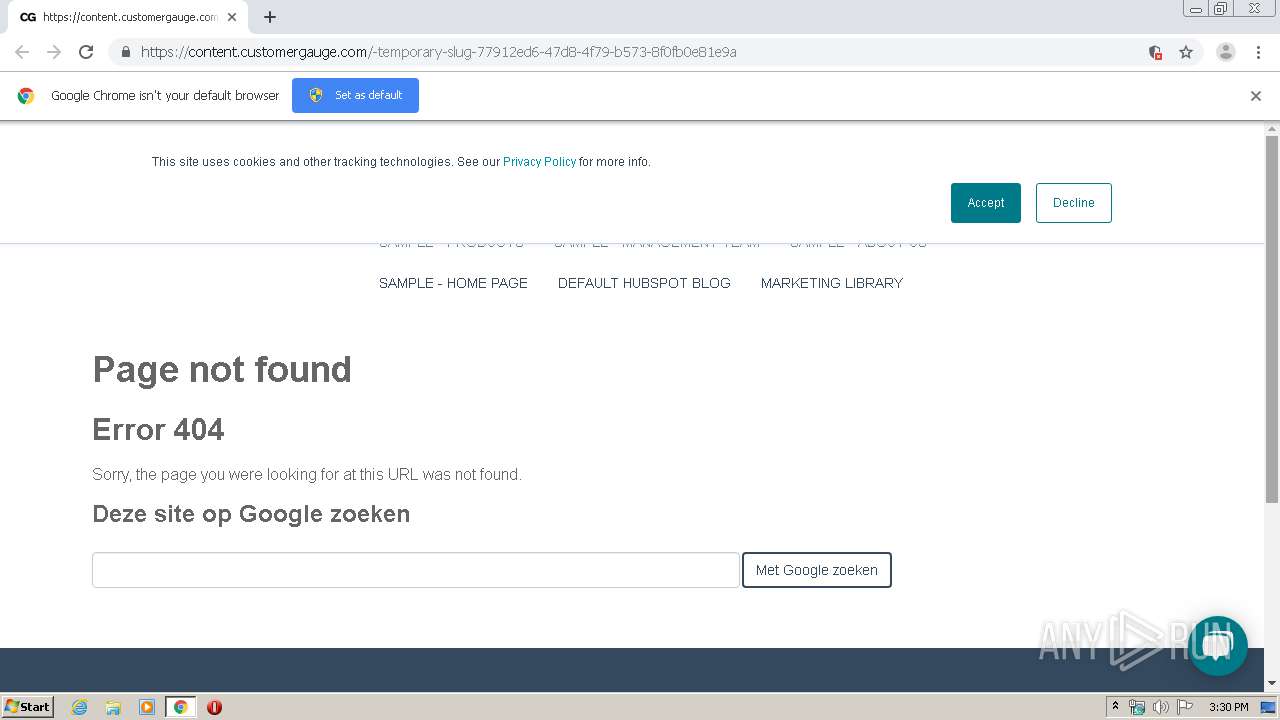
Task: Open the DEFAULT HUBSPOT BLOG menu item
Action: point(644,283)
